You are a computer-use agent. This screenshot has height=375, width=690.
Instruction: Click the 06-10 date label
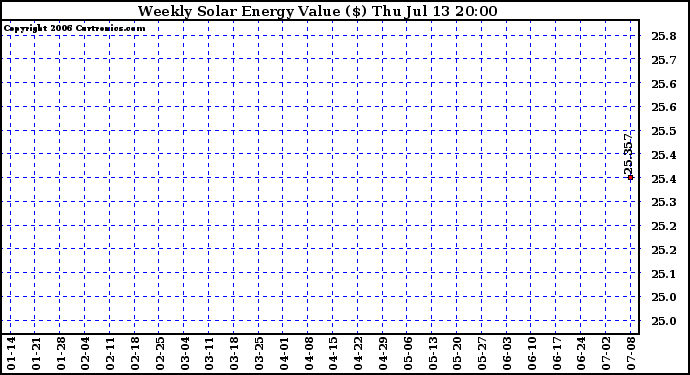coord(532,353)
